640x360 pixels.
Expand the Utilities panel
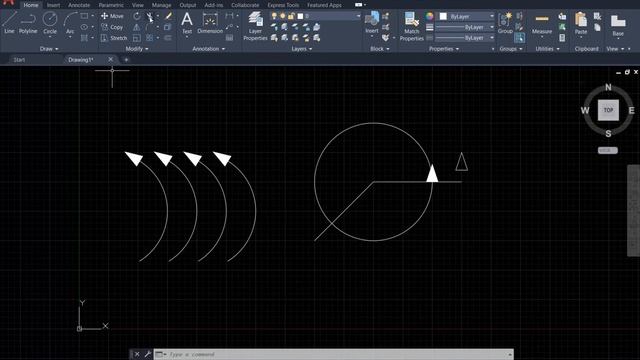pos(547,49)
